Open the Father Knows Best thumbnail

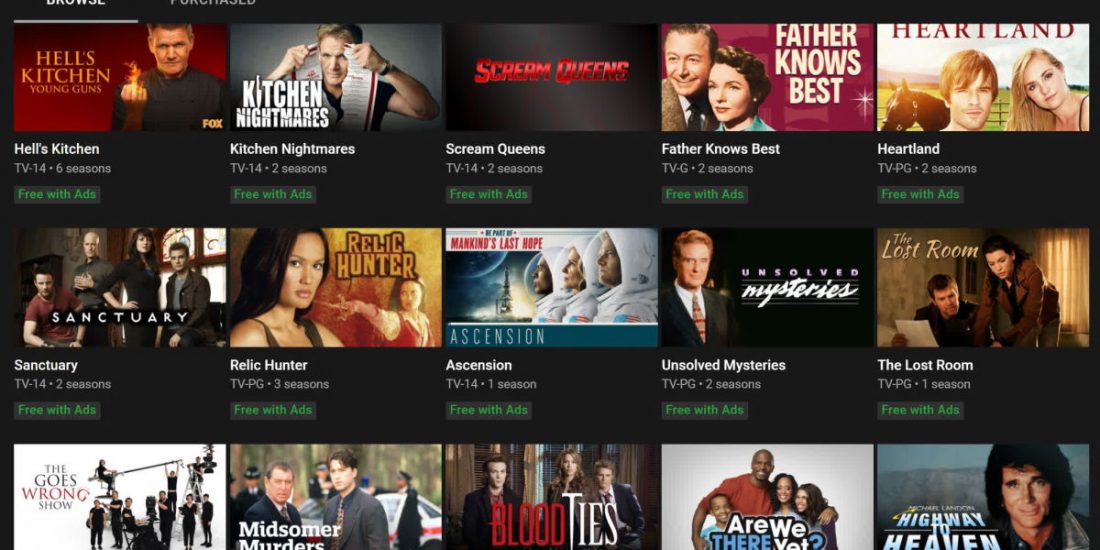pyautogui.click(x=767, y=77)
